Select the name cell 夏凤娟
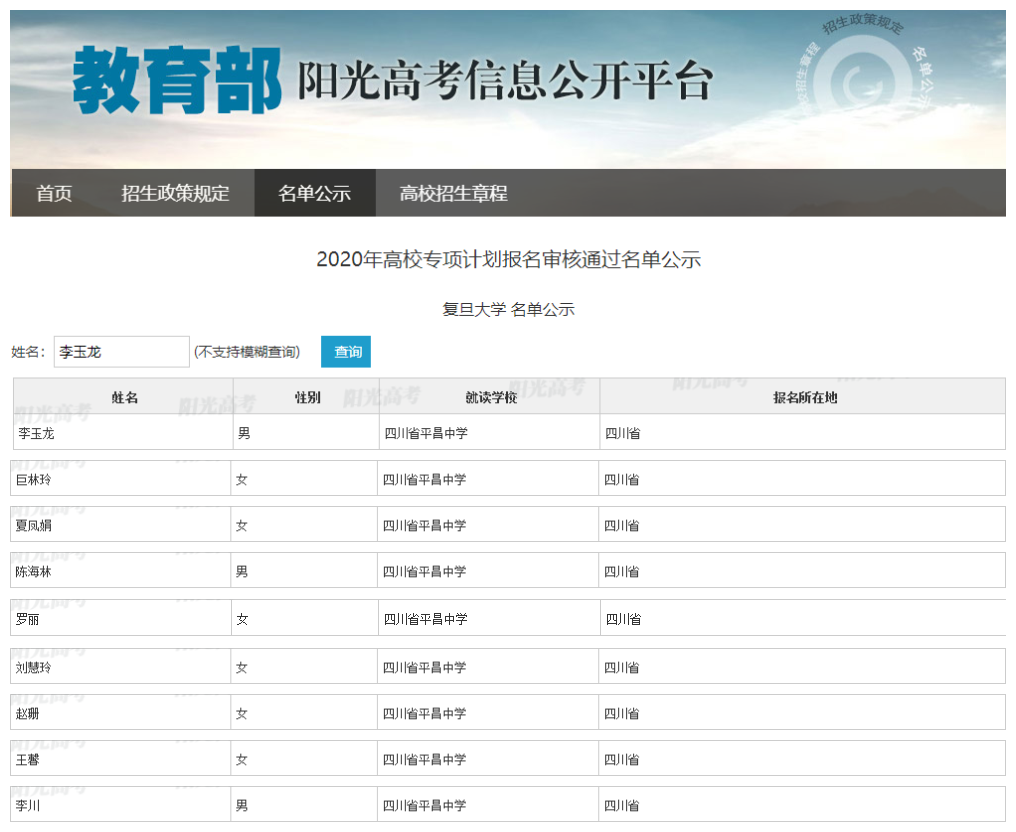This screenshot has height=832, width=1016. click(x=121, y=526)
